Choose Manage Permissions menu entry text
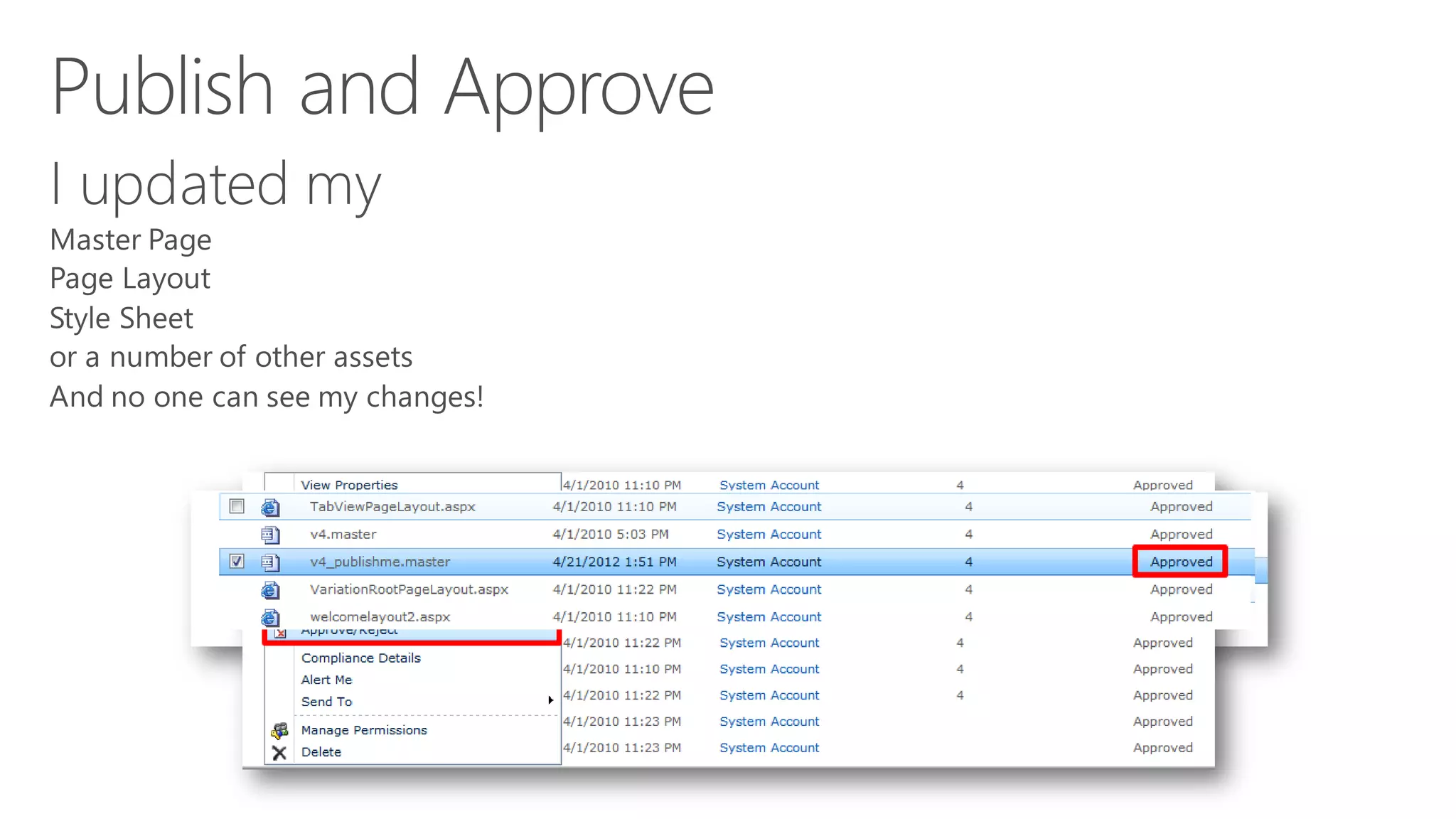 364,730
